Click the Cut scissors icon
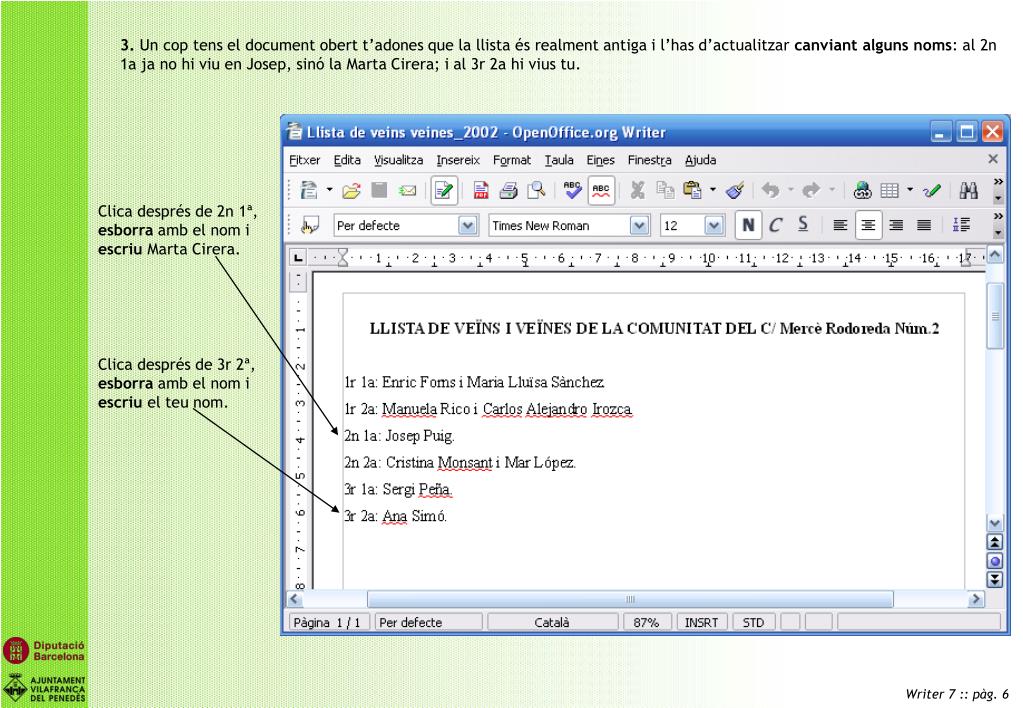 (637, 191)
